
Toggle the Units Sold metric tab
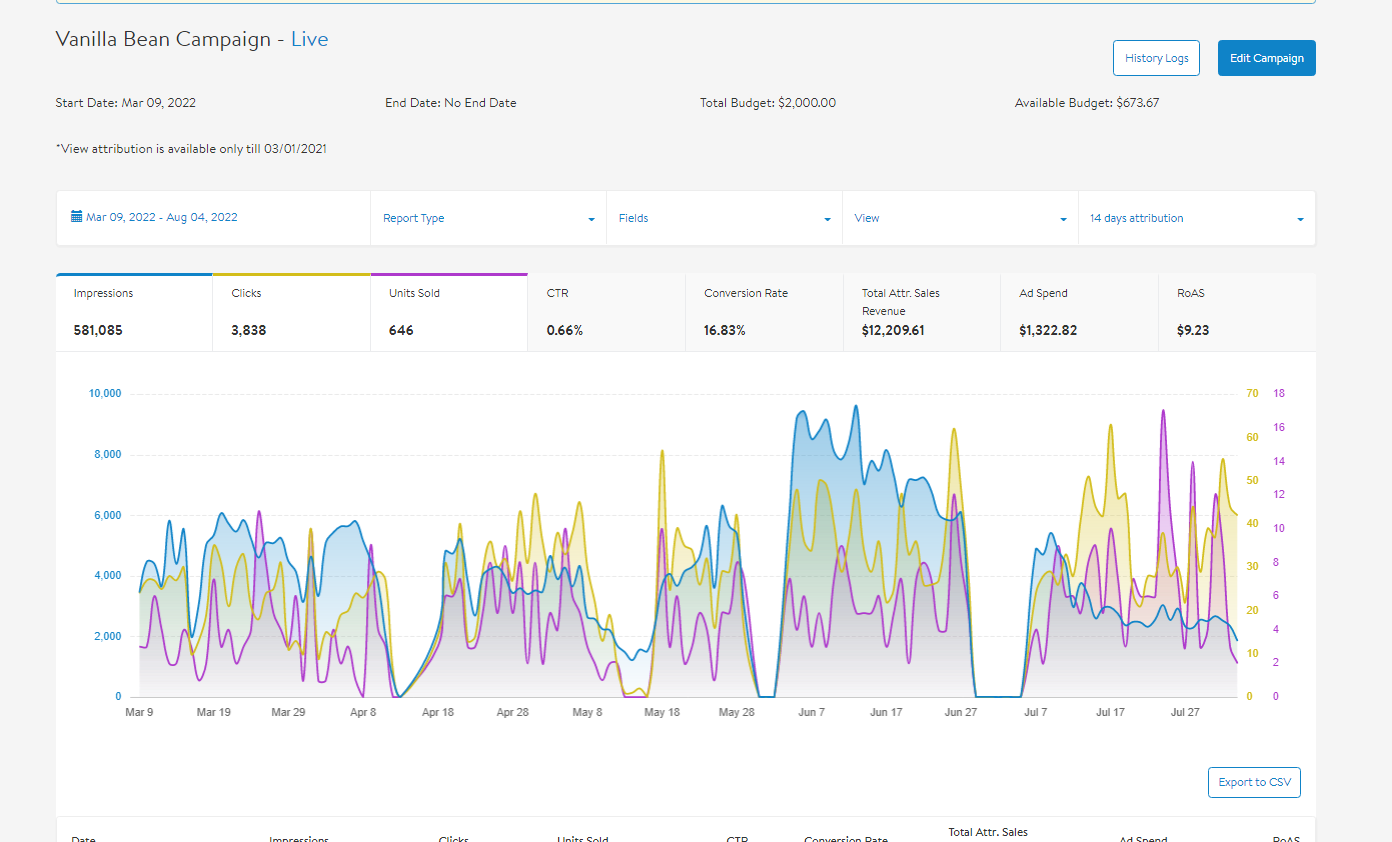point(449,312)
